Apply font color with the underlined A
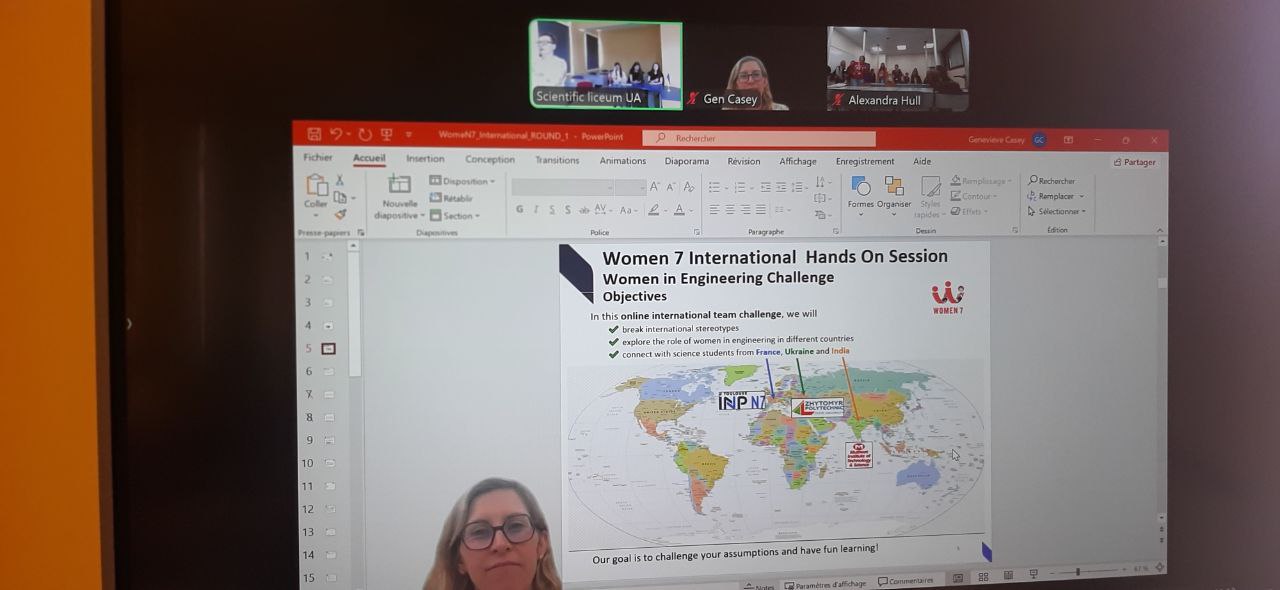 click(681, 210)
